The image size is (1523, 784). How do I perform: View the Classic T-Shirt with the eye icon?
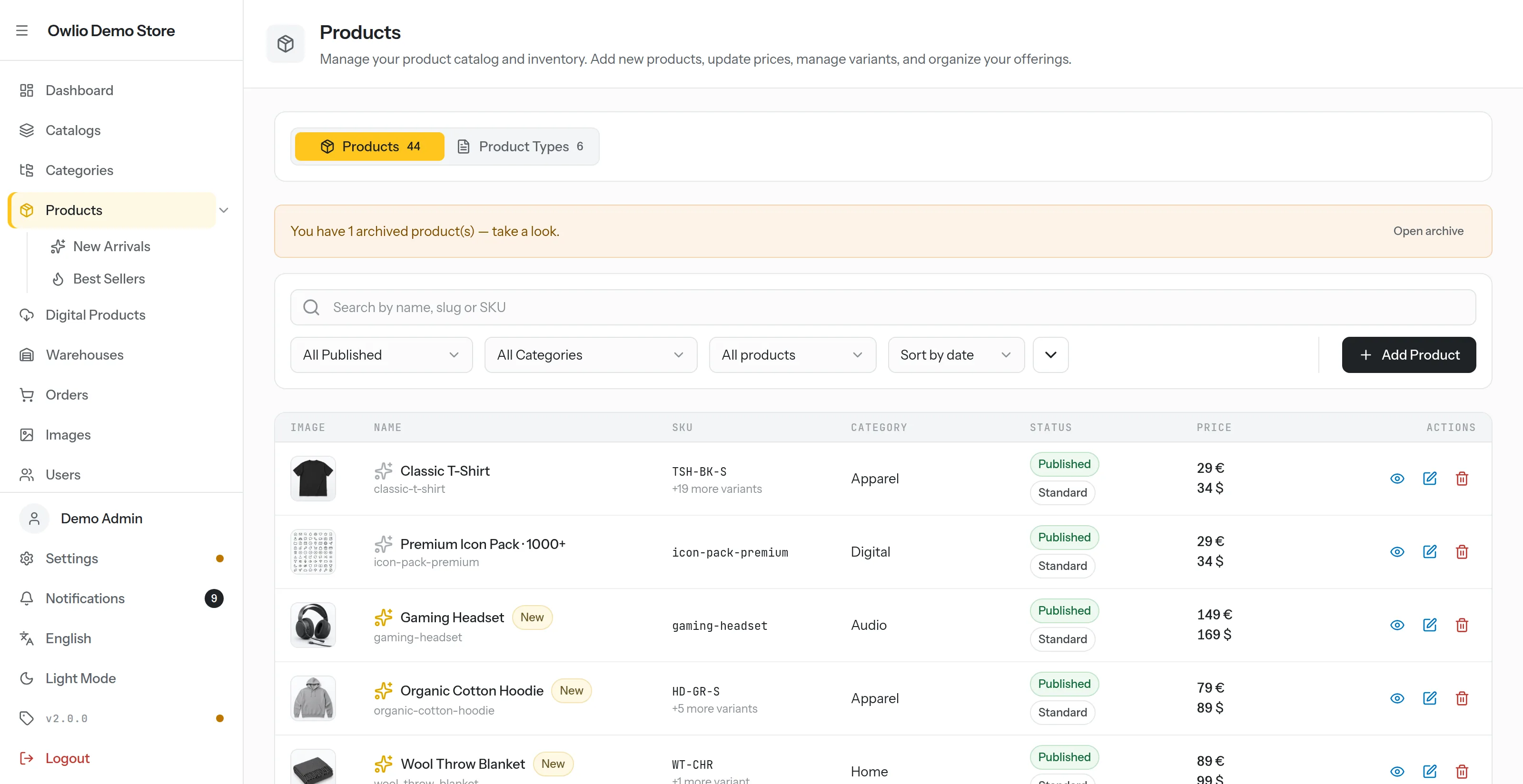tap(1397, 479)
